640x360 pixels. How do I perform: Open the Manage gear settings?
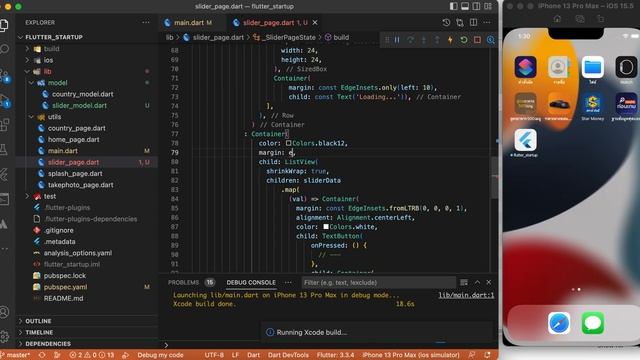point(4,336)
